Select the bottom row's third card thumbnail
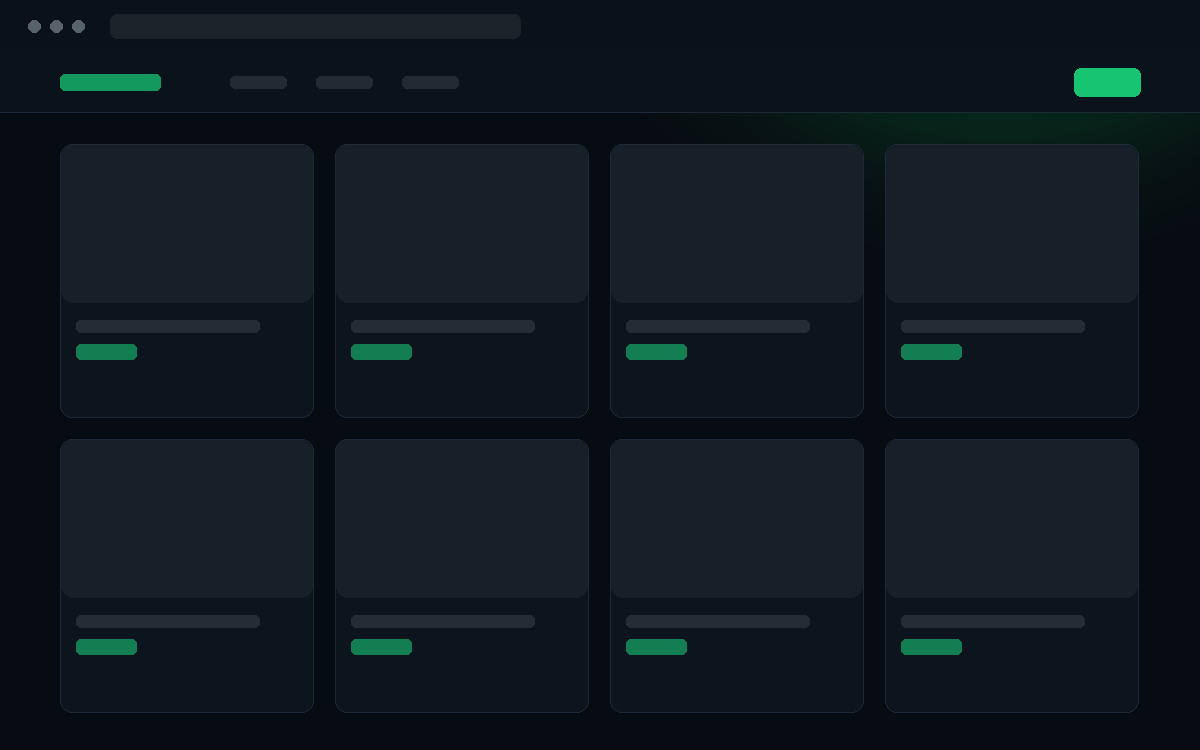 pos(737,519)
